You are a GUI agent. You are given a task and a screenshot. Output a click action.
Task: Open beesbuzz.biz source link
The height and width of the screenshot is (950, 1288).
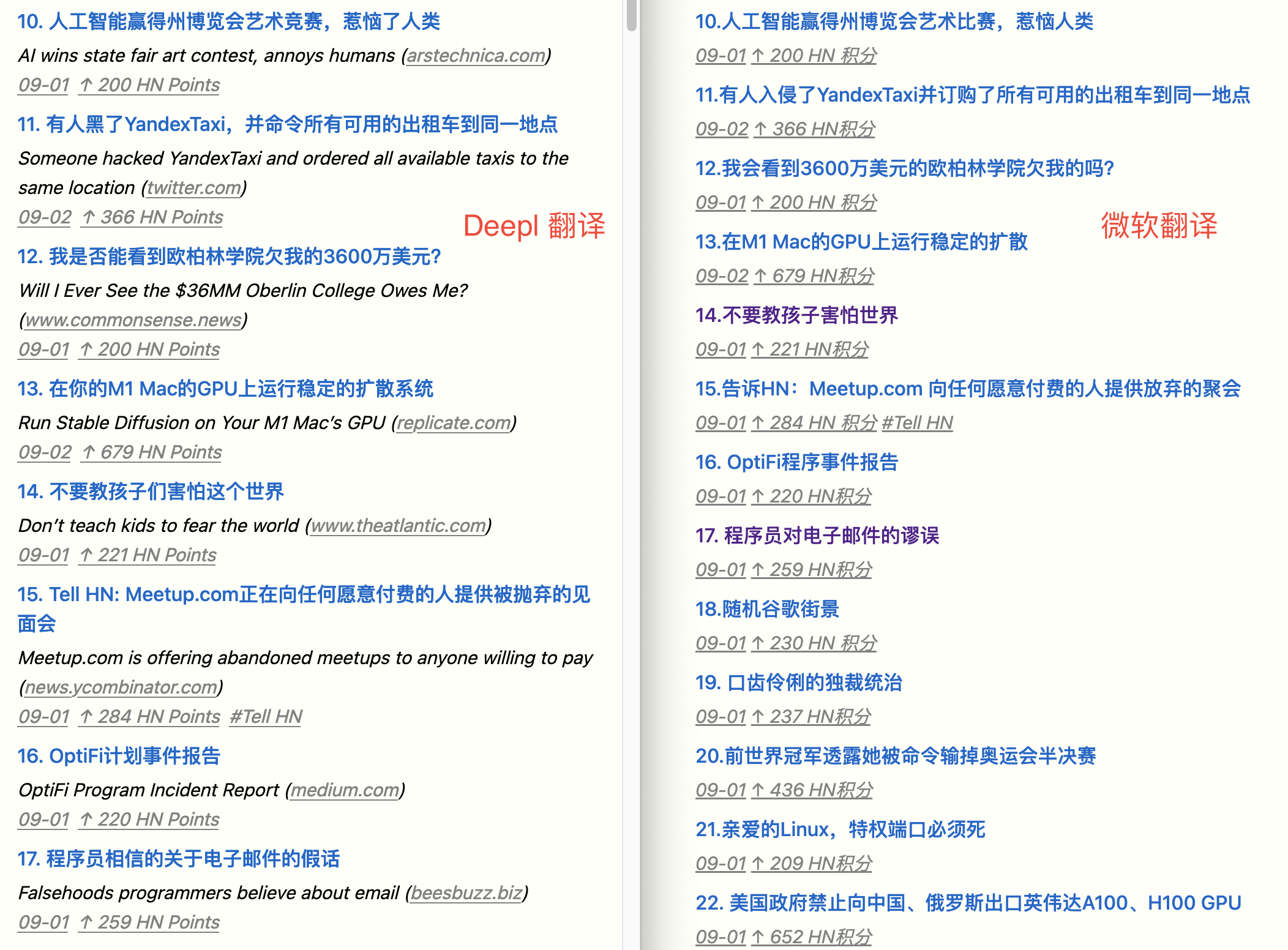(466, 893)
